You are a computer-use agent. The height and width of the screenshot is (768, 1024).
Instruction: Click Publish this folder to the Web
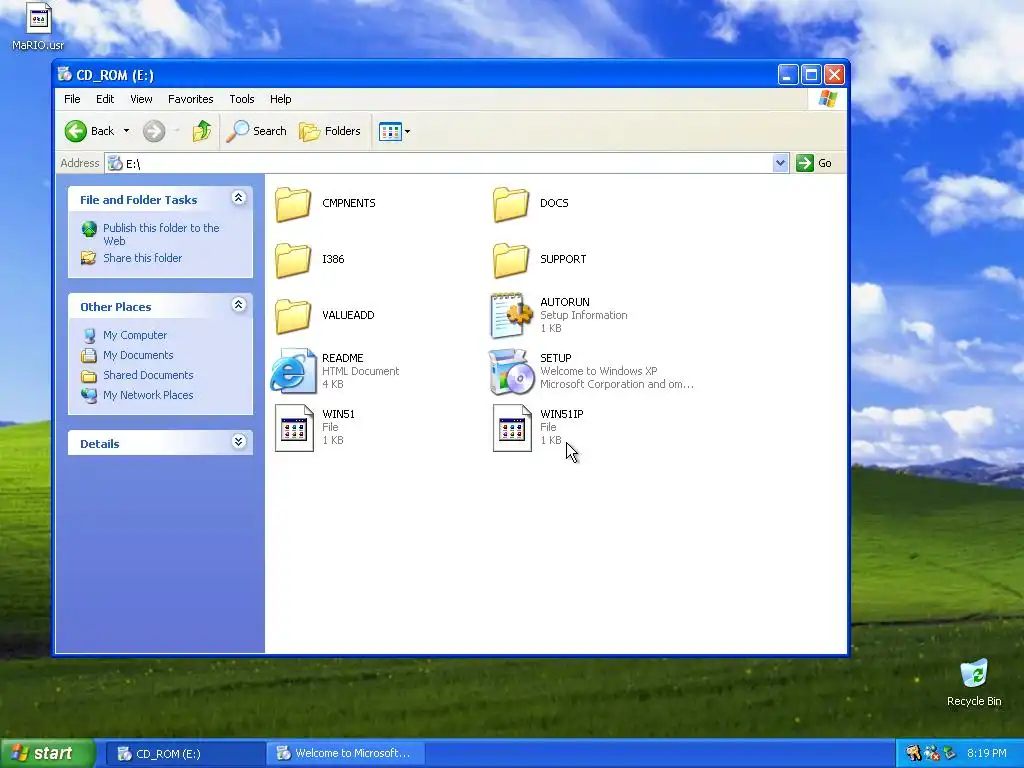click(161, 234)
